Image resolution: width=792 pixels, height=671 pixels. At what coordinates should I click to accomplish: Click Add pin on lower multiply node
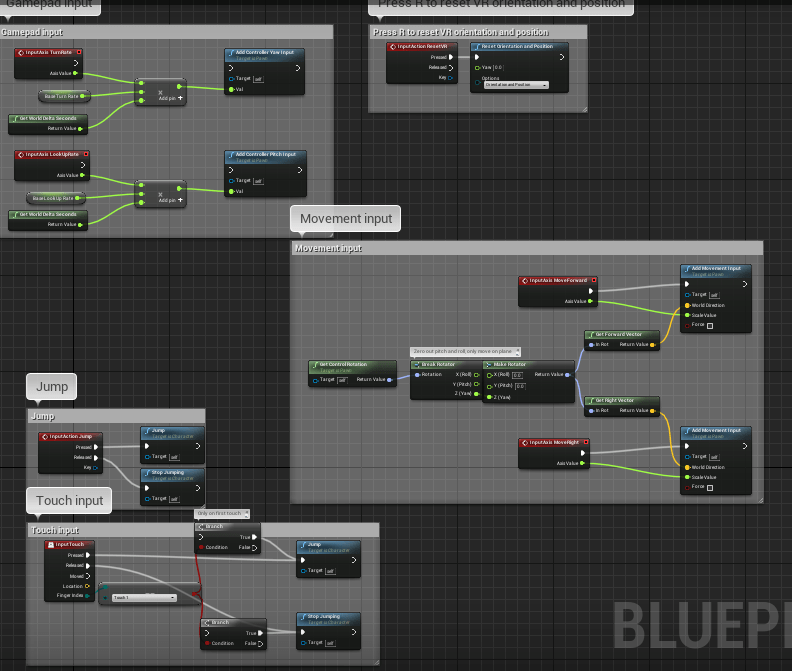coord(171,200)
